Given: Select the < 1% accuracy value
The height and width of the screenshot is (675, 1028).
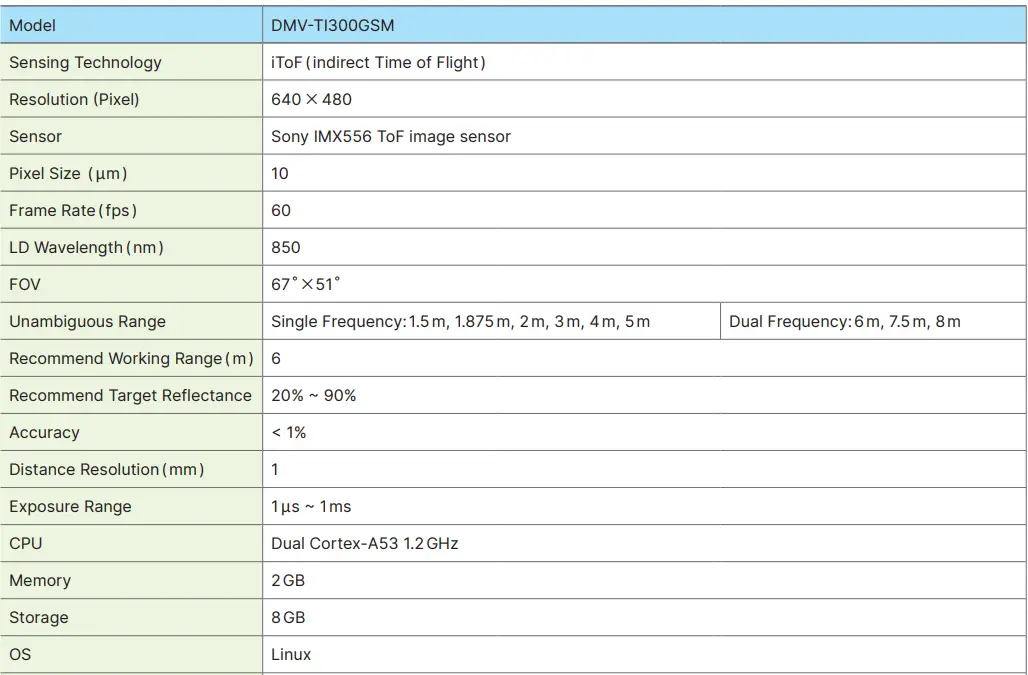Looking at the screenshot, I should (x=288, y=432).
